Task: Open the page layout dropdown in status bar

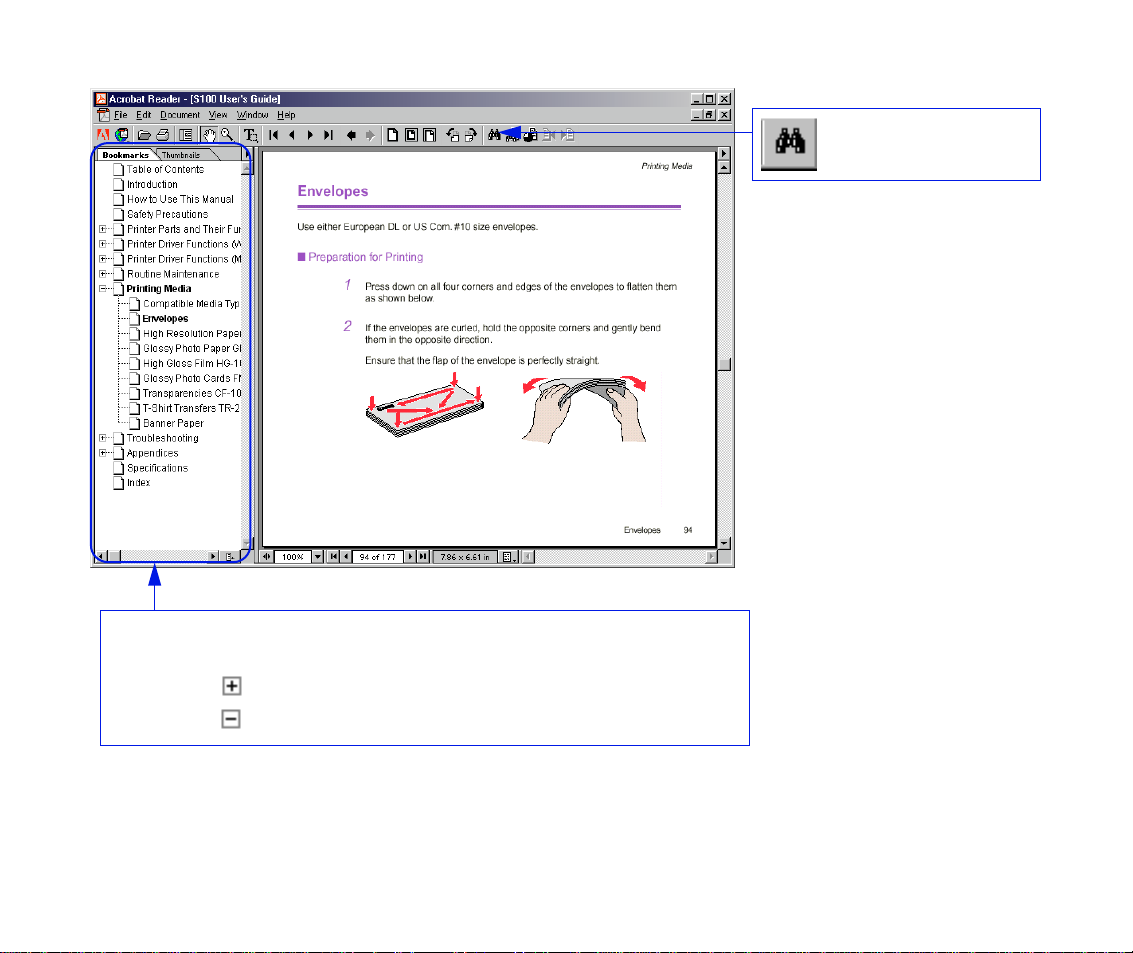Action: pos(509,557)
